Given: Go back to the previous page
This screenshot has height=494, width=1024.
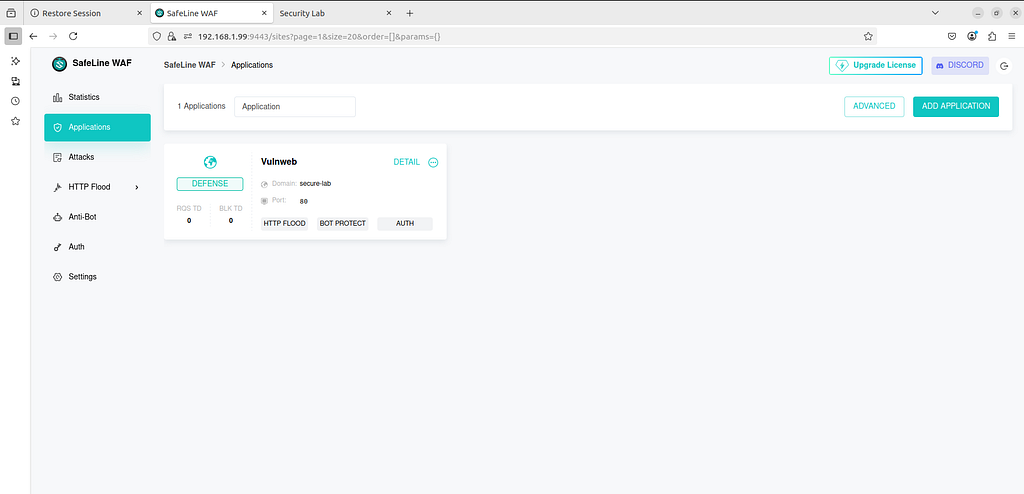Looking at the screenshot, I should [33, 37].
